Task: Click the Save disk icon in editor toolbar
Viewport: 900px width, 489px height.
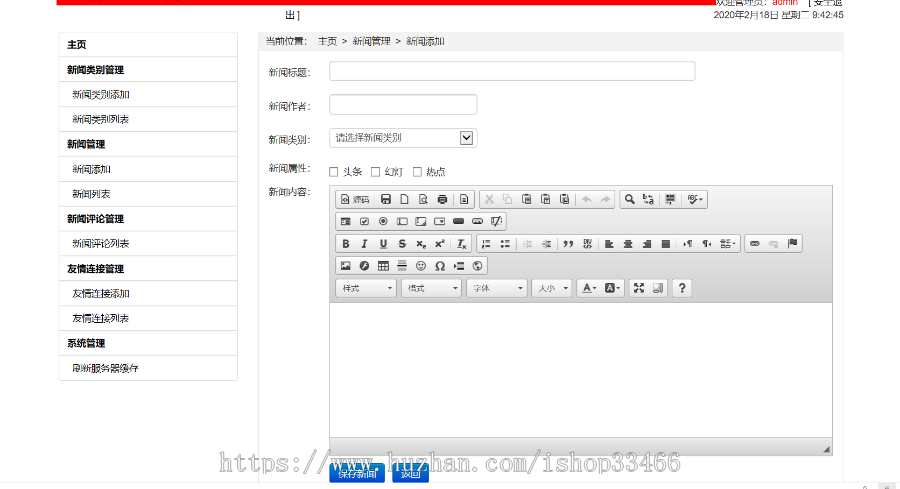Action: (x=386, y=199)
